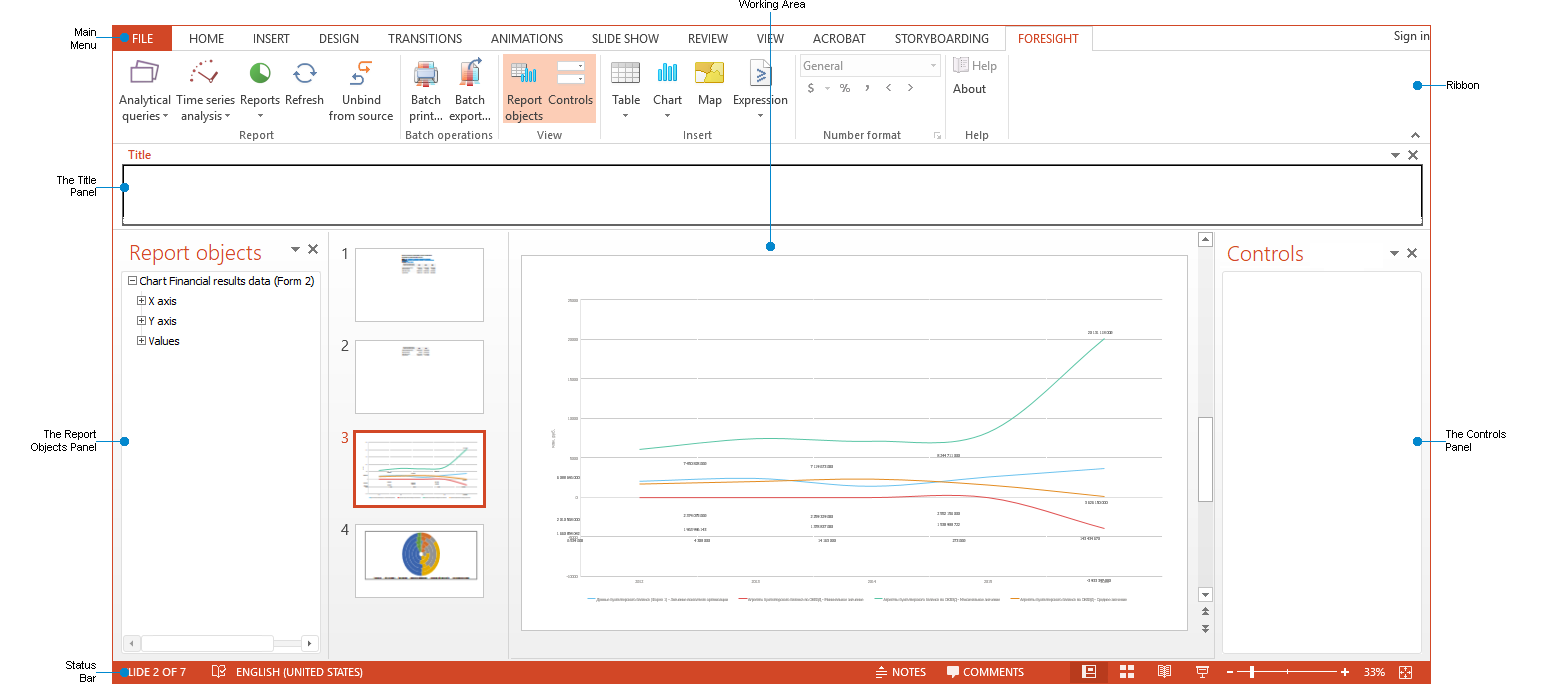Click the Sign in link
Viewport: 1545px width, 684px height.
[1410, 36]
